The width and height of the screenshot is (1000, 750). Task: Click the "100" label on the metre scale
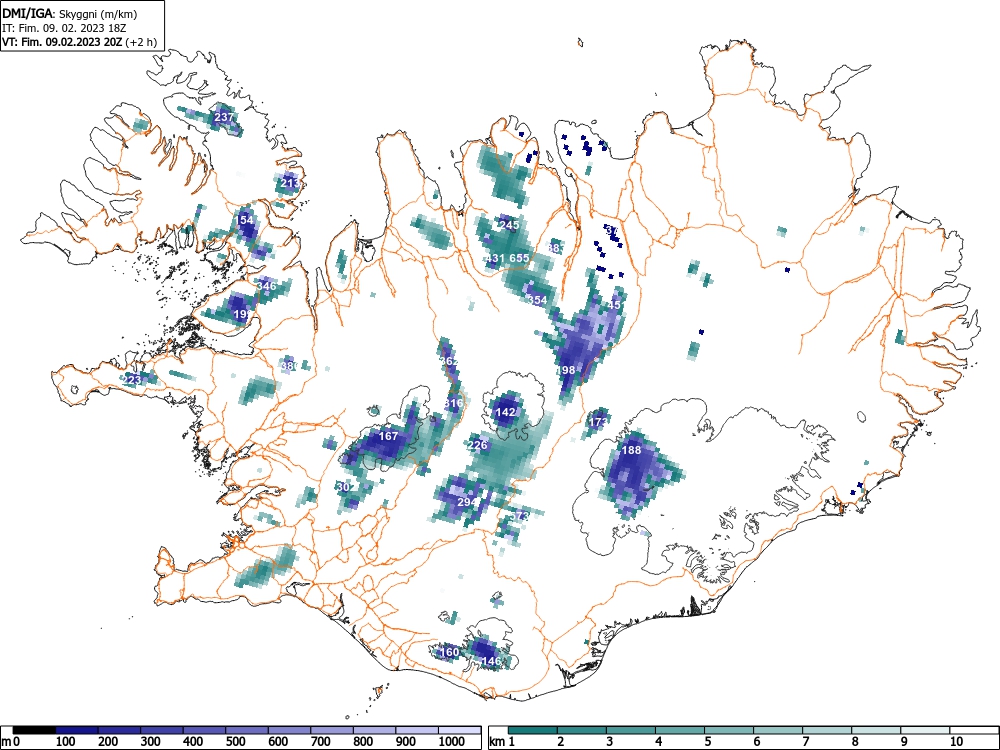click(x=66, y=742)
